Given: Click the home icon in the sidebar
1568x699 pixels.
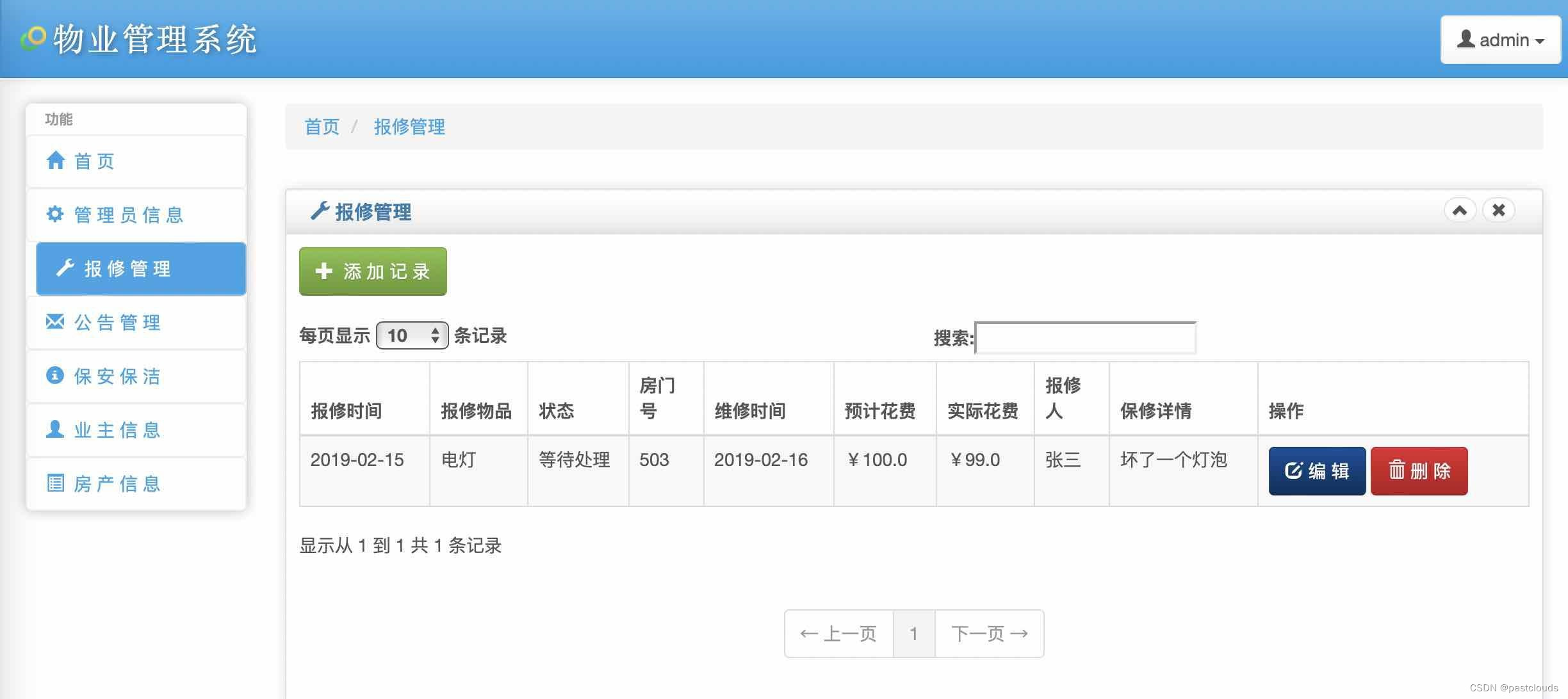Looking at the screenshot, I should coord(56,160).
